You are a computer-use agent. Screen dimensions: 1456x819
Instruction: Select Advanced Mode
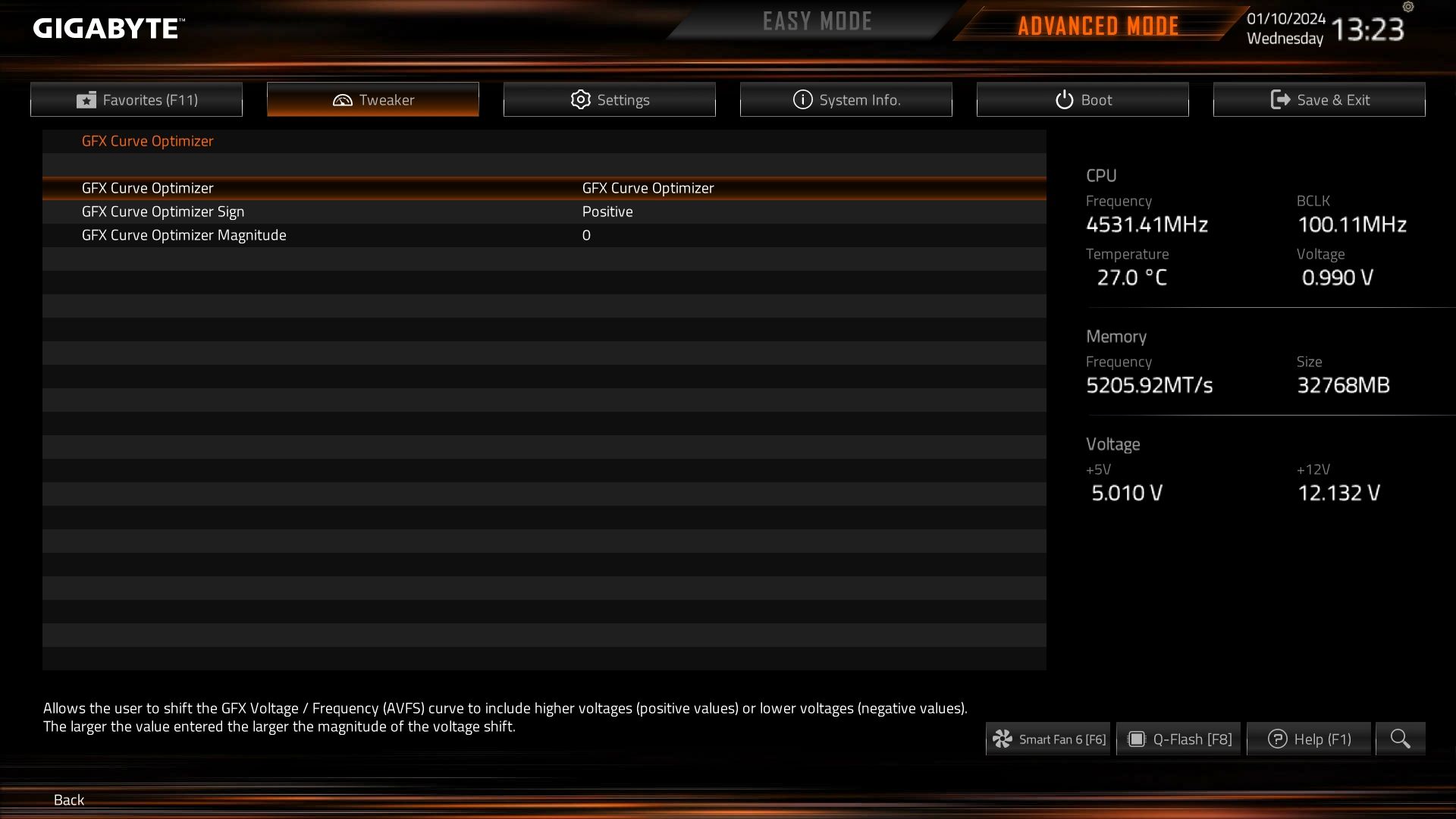coord(1098,26)
